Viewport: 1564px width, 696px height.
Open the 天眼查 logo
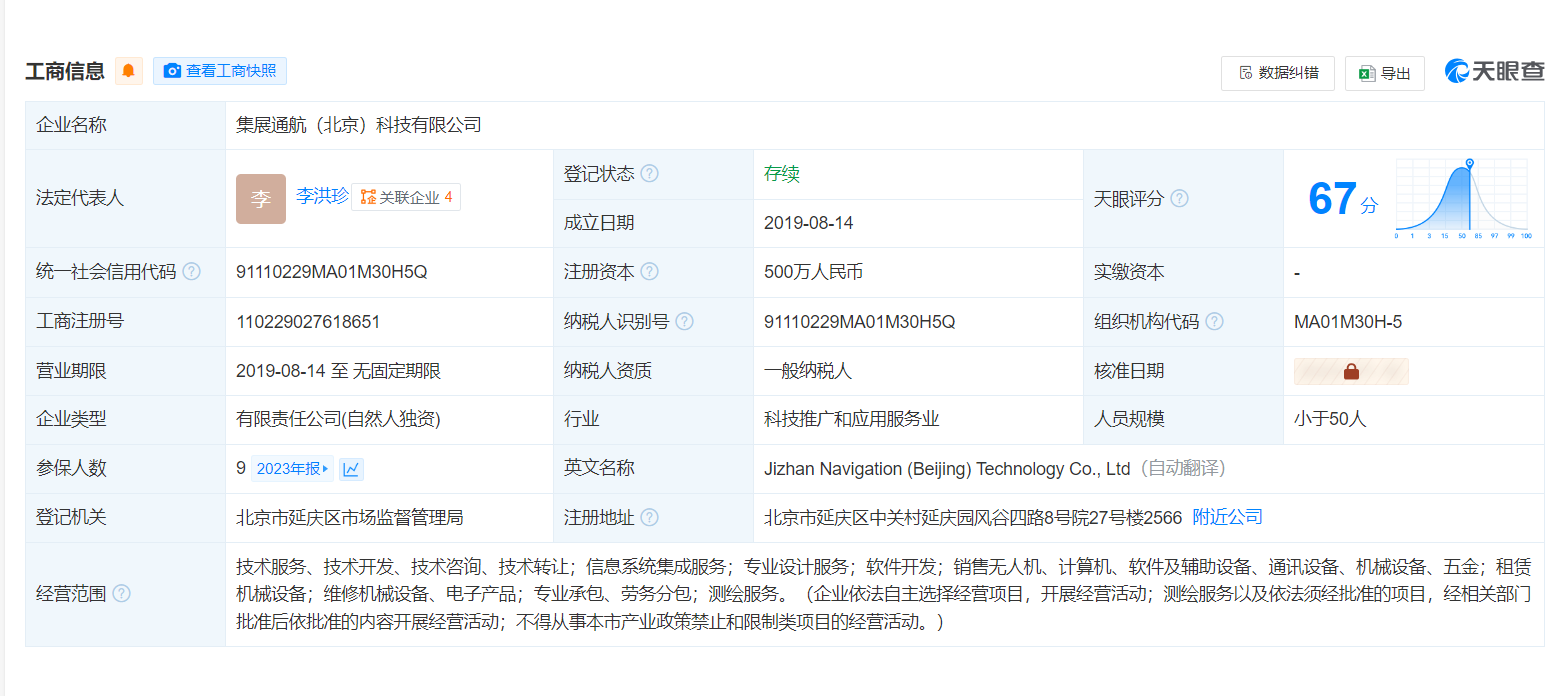point(1494,71)
